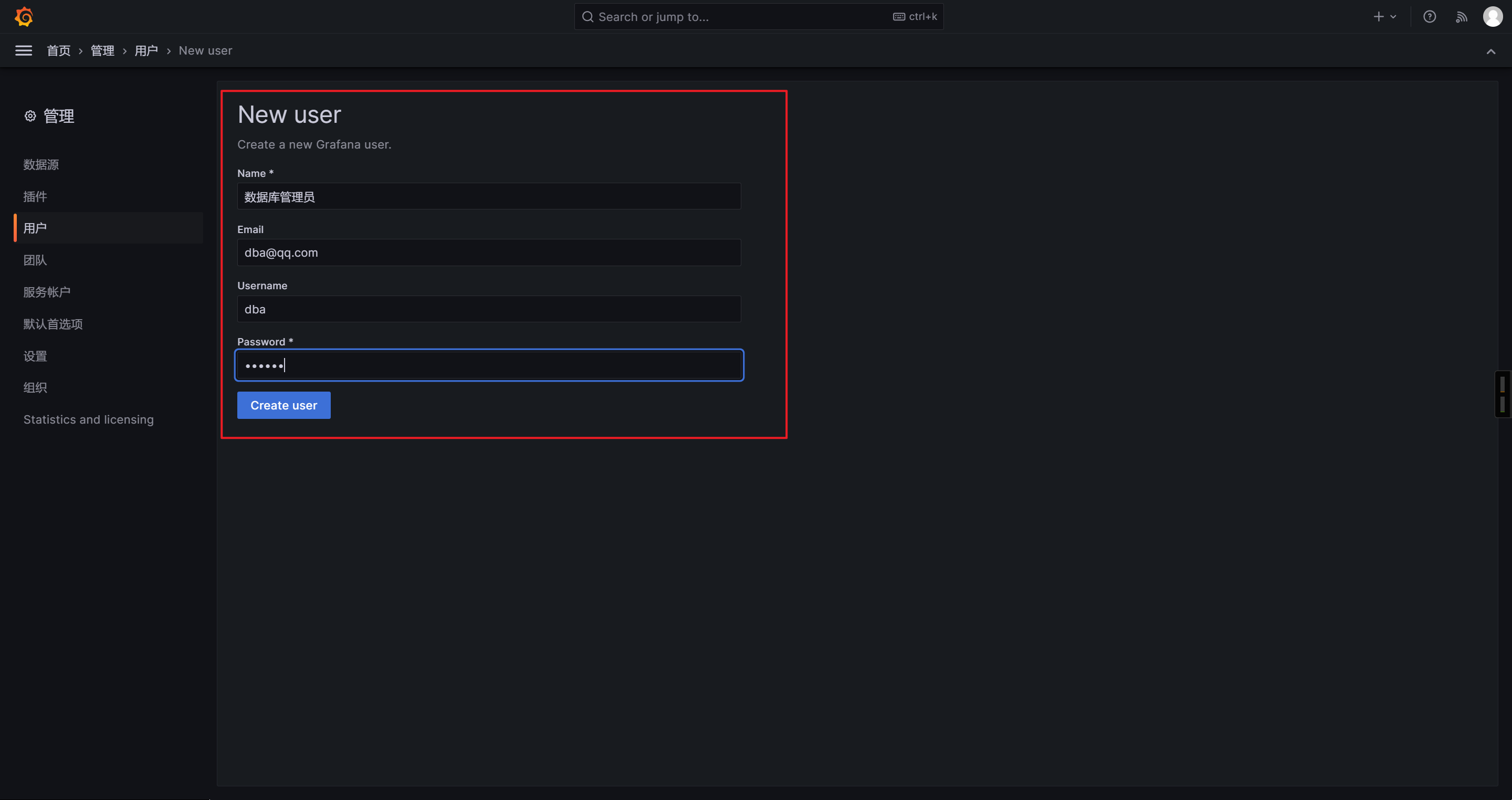Image resolution: width=1512 pixels, height=800 pixels.
Task: Click the 管理 sidebar heading
Action: (59, 116)
